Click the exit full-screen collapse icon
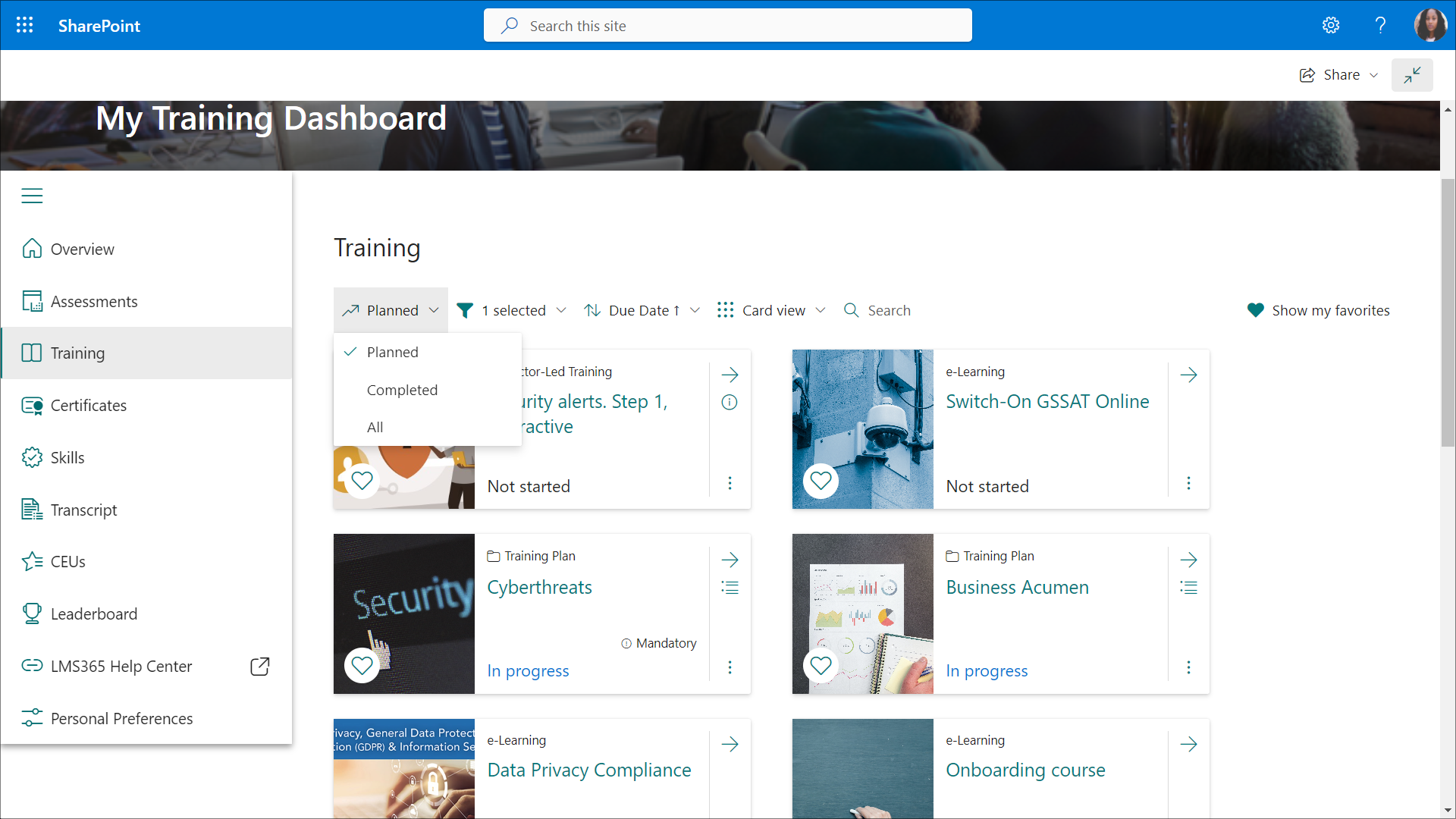 tap(1411, 75)
